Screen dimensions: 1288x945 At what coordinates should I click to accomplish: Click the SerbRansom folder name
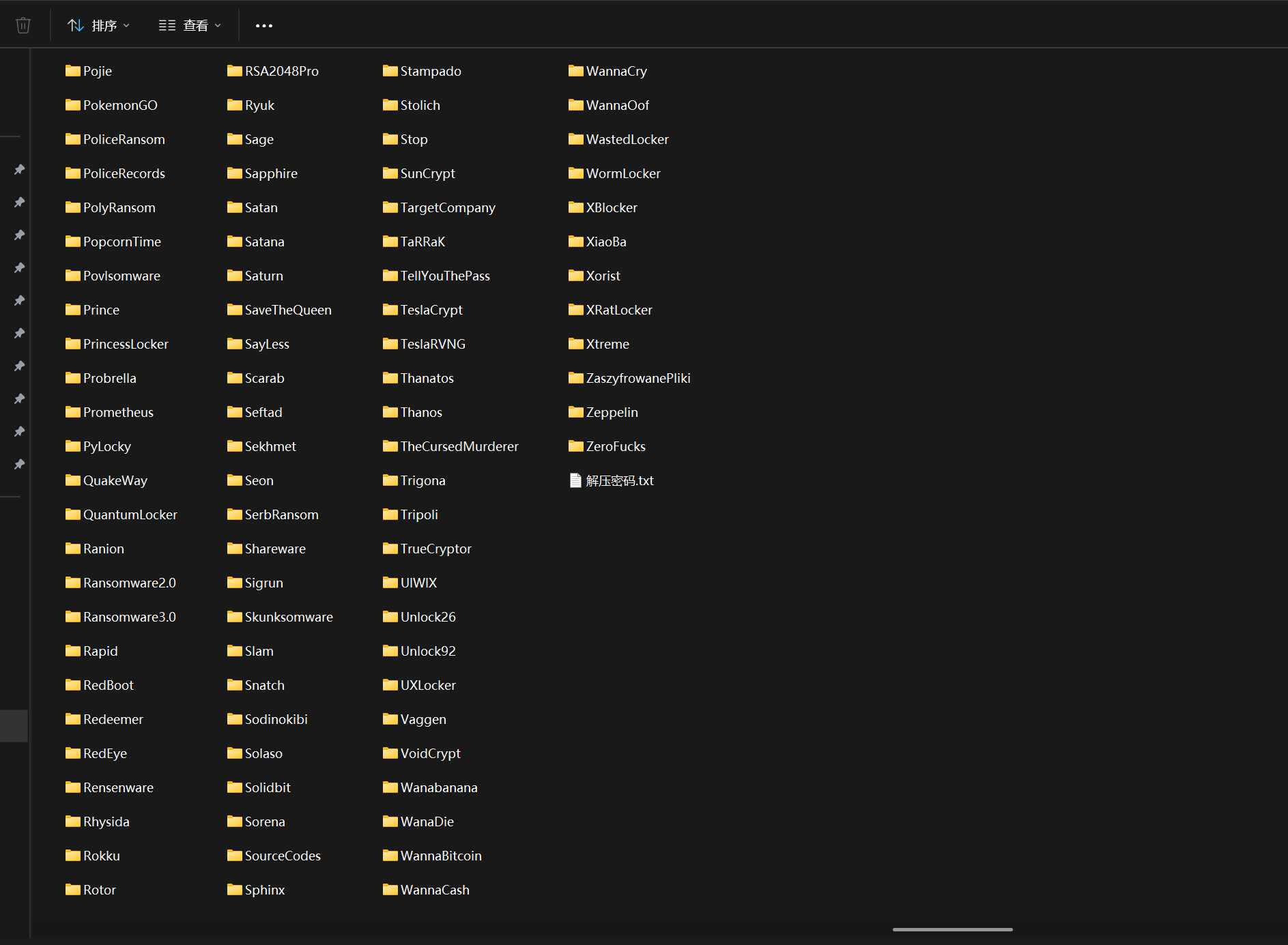[x=282, y=514]
